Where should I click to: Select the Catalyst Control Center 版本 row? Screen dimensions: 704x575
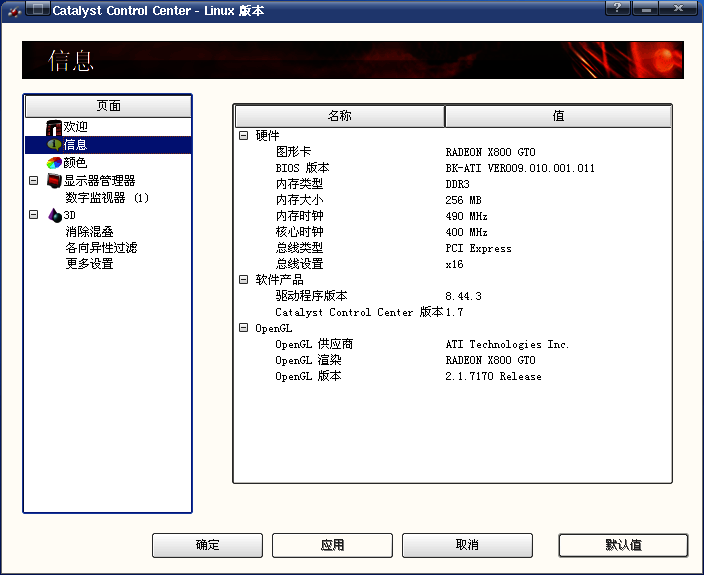click(359, 312)
